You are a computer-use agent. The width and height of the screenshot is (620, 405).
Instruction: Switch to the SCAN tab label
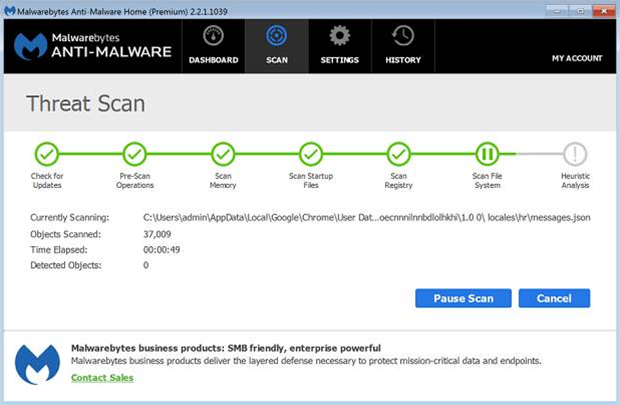coord(277,60)
